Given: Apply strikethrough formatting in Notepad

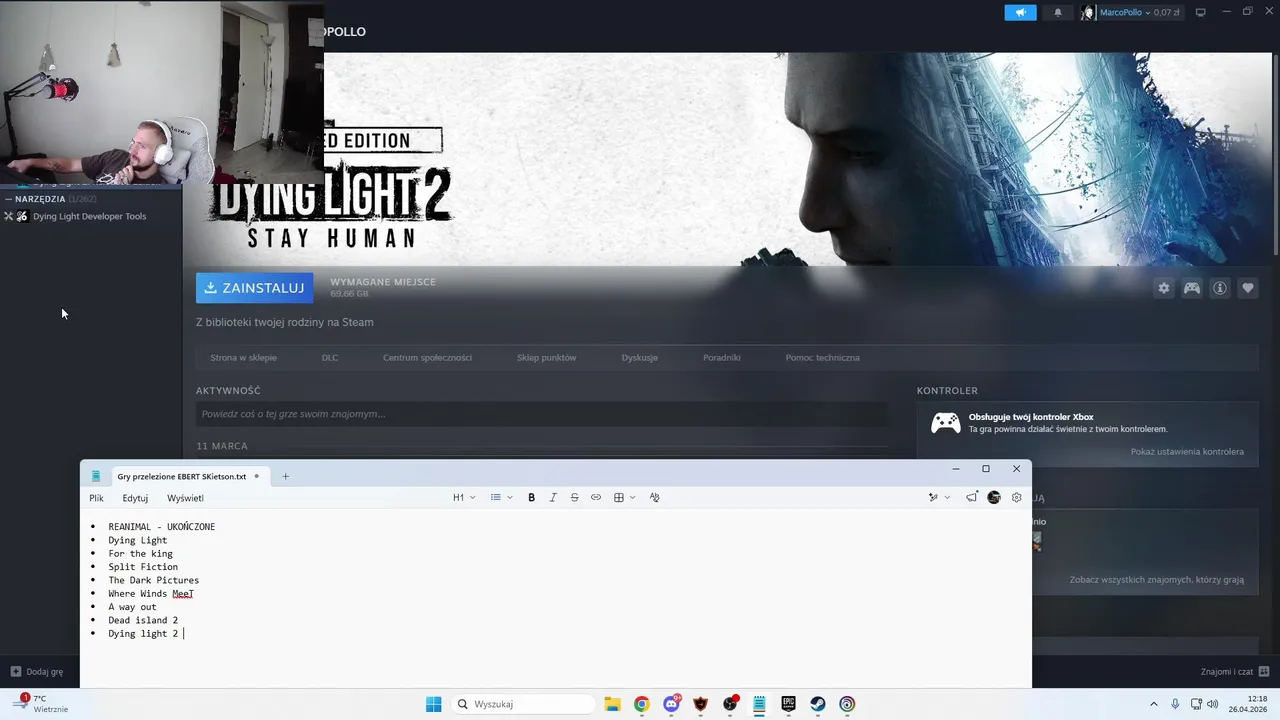Looking at the screenshot, I should 574,497.
